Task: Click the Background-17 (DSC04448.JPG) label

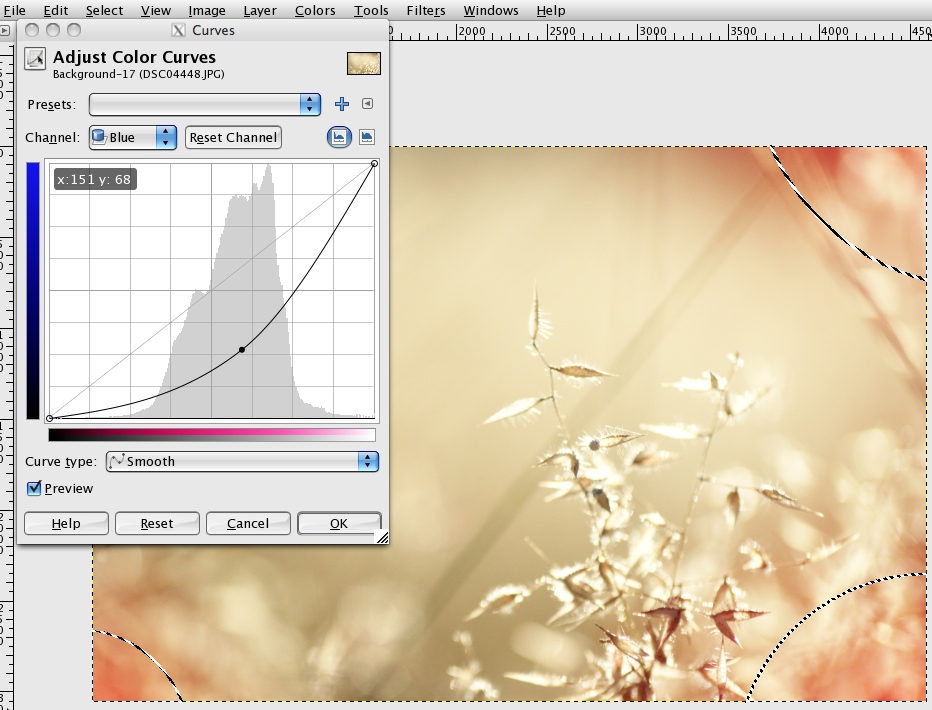Action: (138, 74)
